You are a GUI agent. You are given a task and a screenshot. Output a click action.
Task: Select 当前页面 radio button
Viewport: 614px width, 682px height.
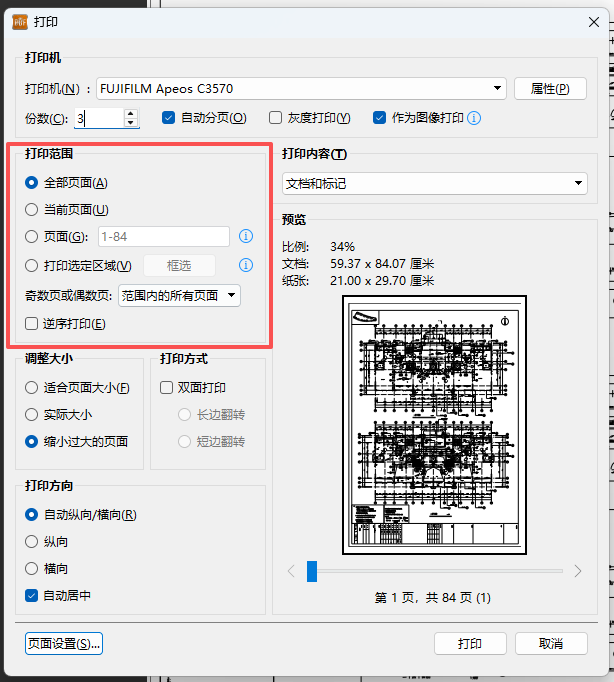tap(32, 210)
